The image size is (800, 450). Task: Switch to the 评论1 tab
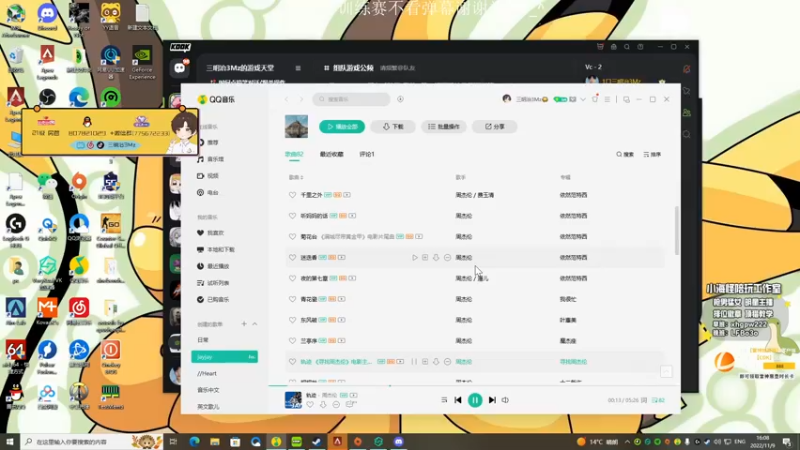pos(367,154)
